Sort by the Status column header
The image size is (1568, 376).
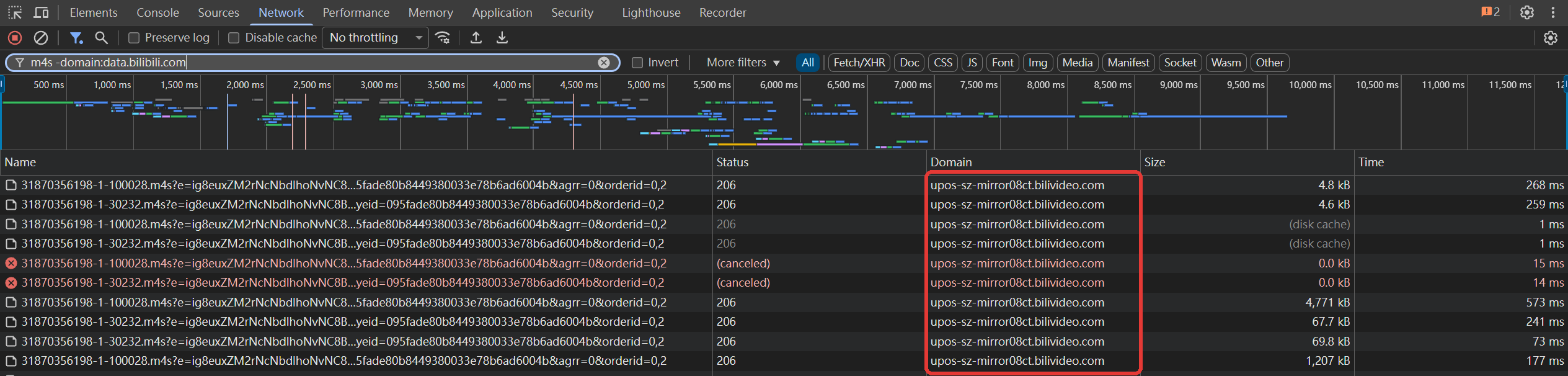tap(820, 163)
